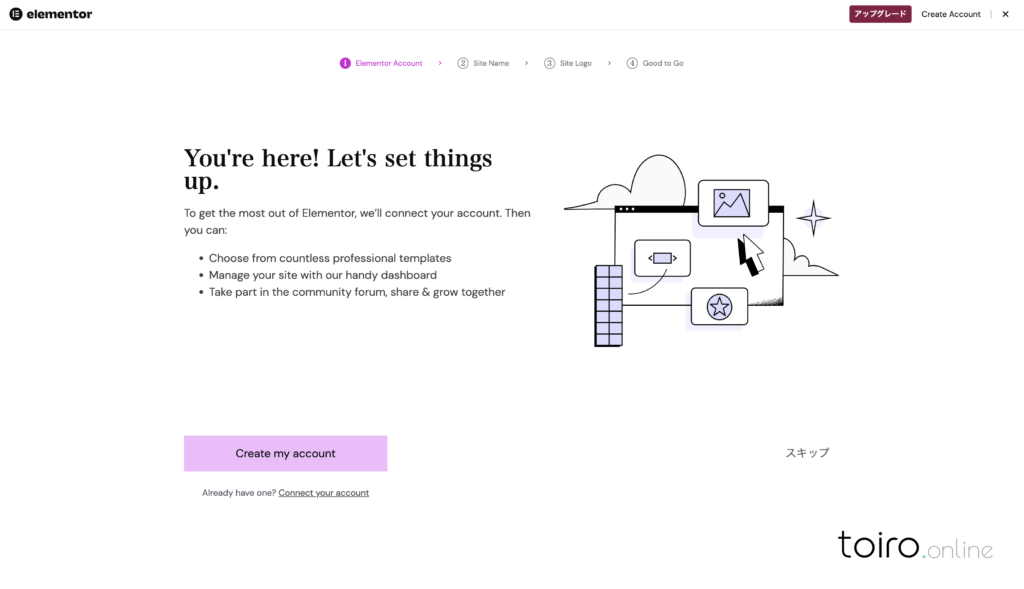Click the slider widget graphic in illustration
This screenshot has width=1024, height=589.
tap(662, 258)
